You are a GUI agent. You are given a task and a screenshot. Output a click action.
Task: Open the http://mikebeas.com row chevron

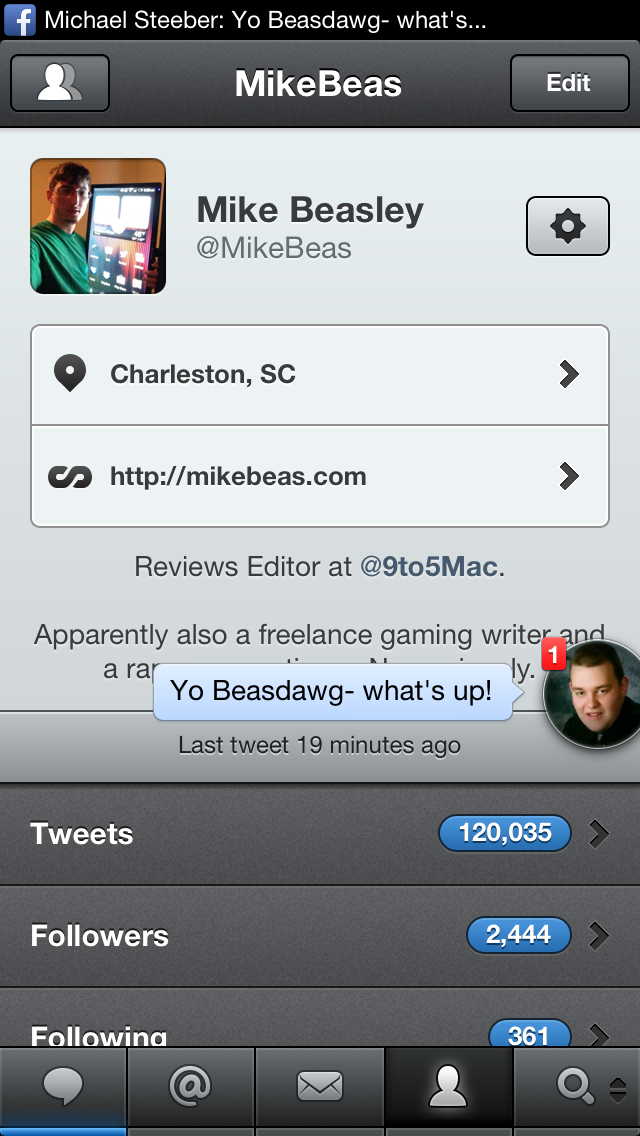pos(569,476)
